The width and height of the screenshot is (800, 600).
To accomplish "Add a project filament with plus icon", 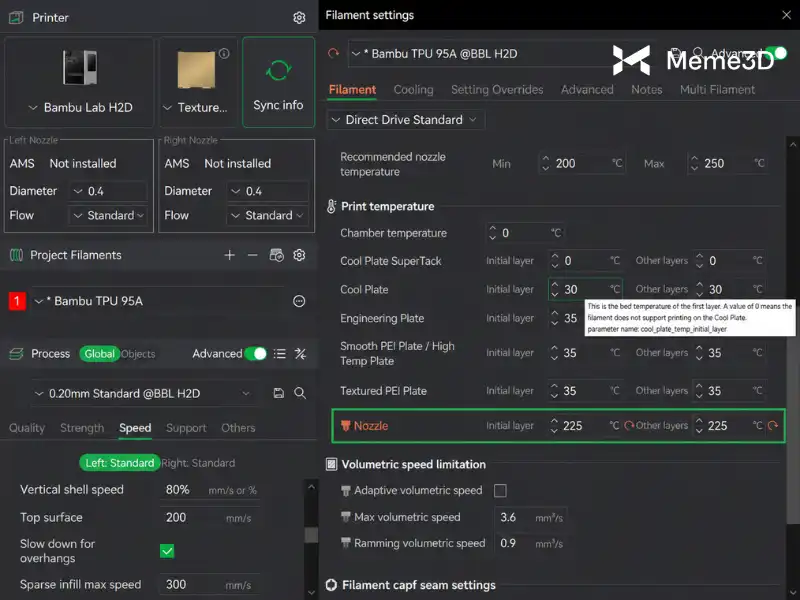I will [230, 255].
